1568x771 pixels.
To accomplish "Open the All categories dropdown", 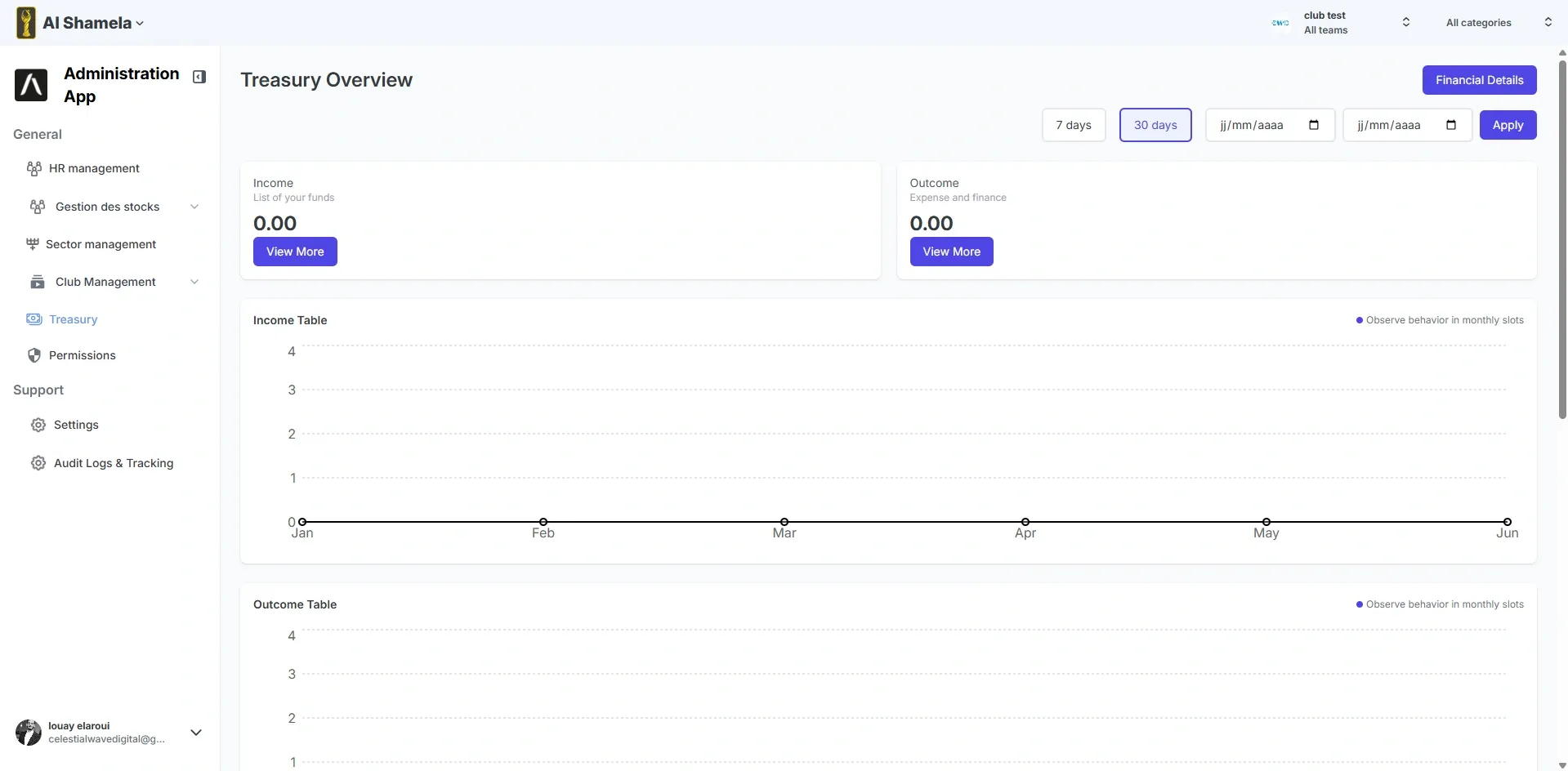I will point(1499,23).
